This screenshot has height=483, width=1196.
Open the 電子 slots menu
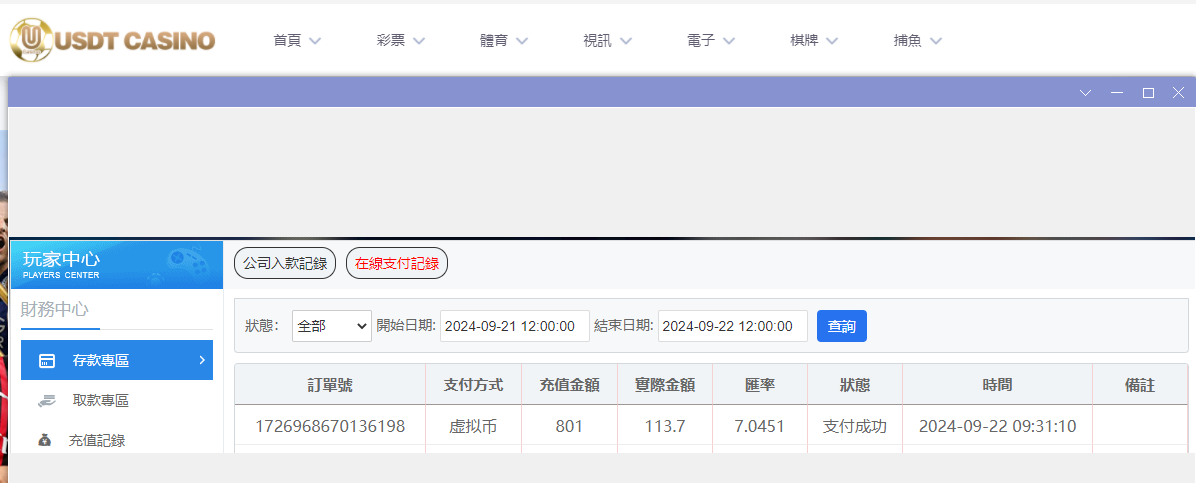[x=710, y=41]
